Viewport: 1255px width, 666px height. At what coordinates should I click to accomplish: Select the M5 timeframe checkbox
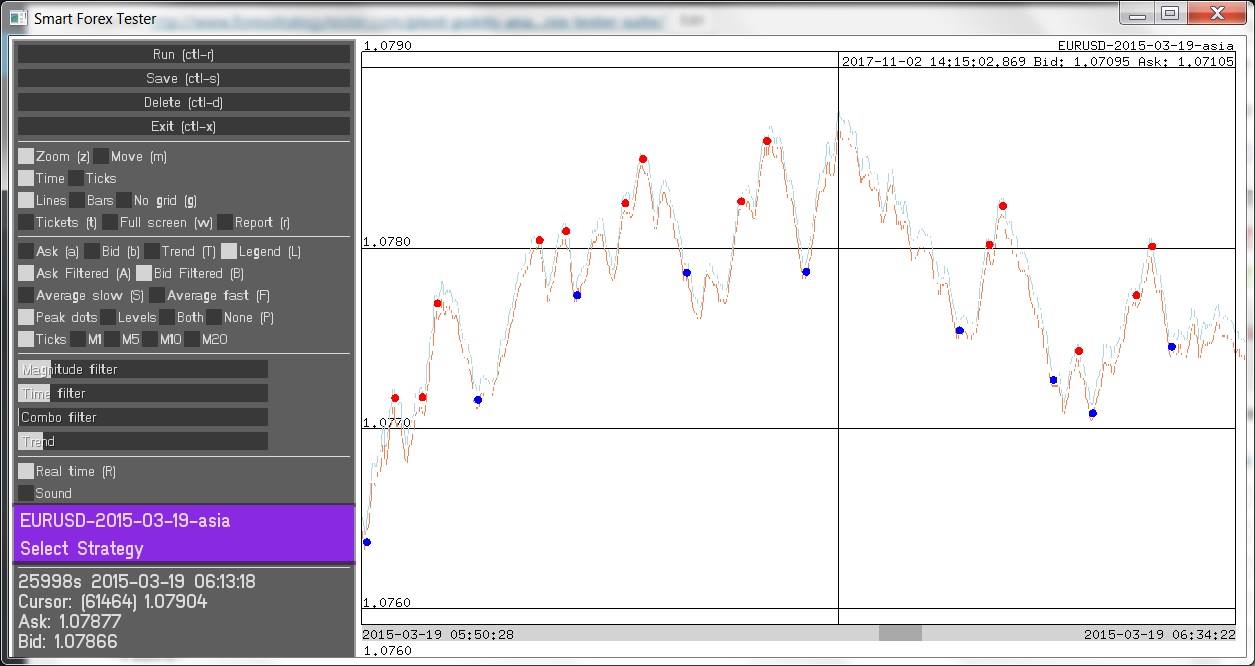pos(112,339)
